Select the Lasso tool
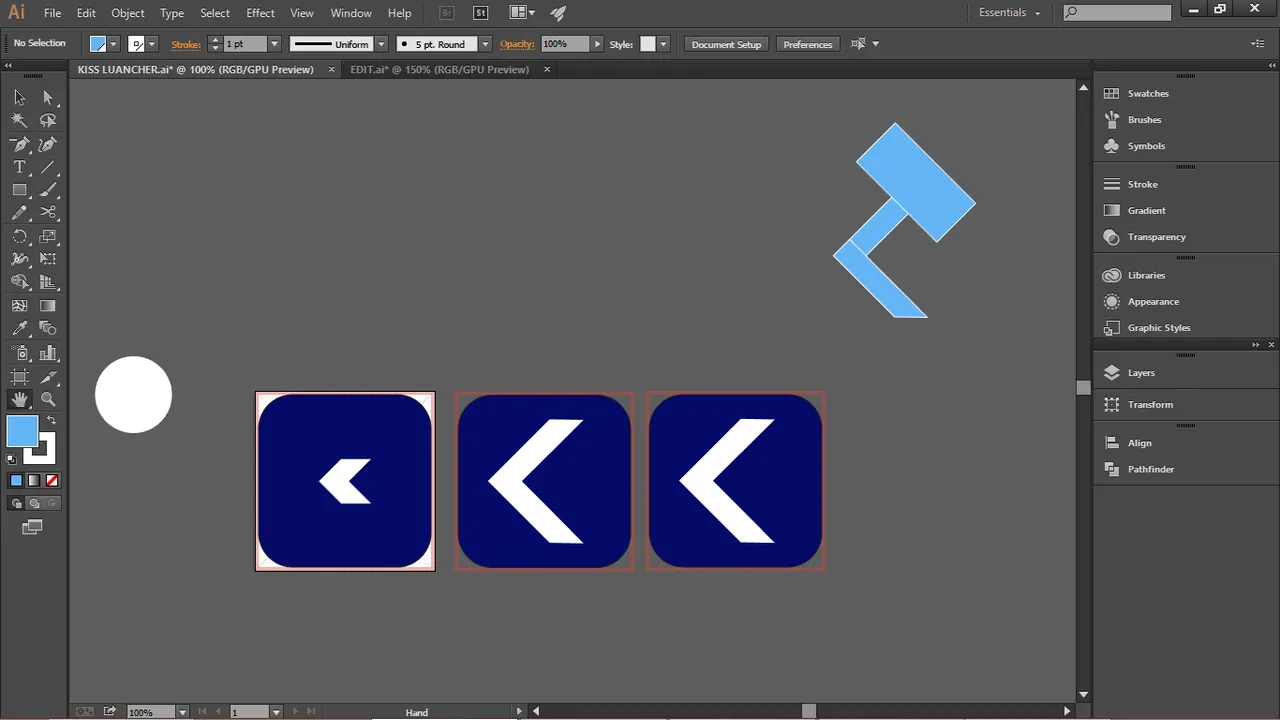This screenshot has width=1280, height=720. coord(48,120)
